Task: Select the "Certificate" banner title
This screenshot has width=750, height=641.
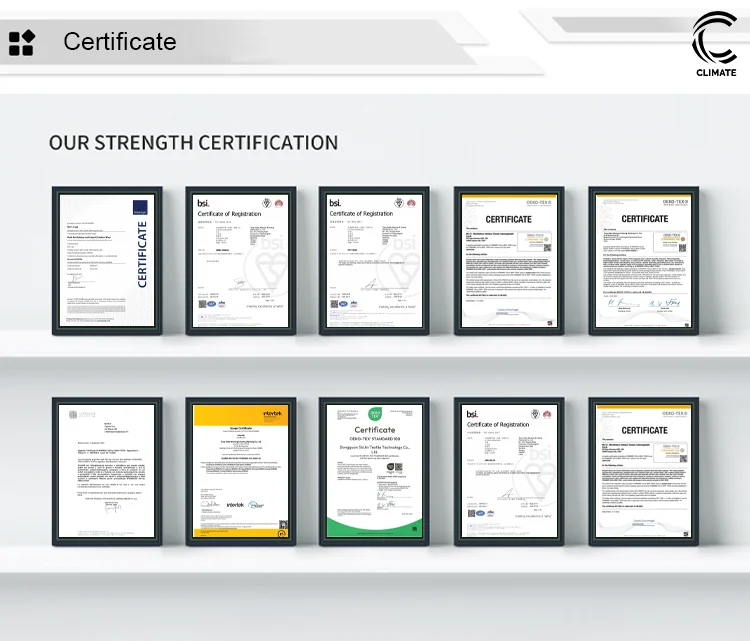Action: 120,42
